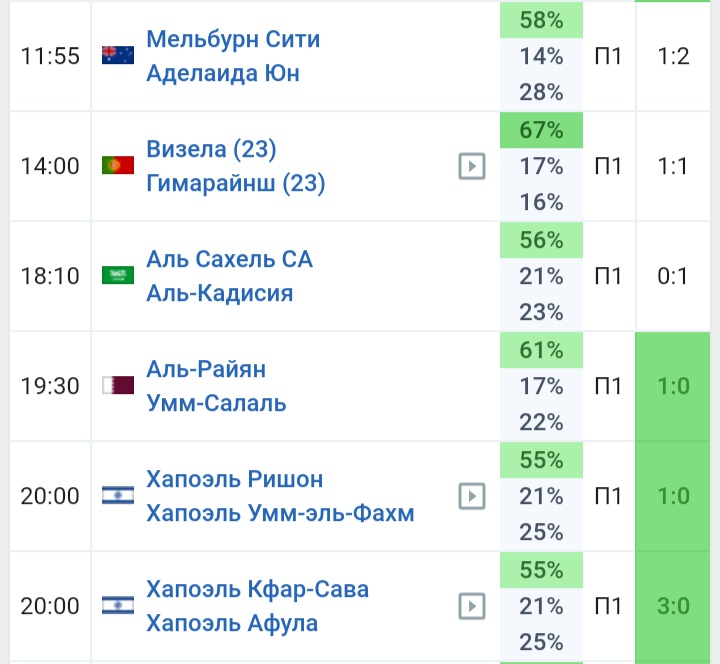The image size is (720, 664).
Task: Click 1:2 score of Мельбурн Сити match
Action: pos(674,56)
